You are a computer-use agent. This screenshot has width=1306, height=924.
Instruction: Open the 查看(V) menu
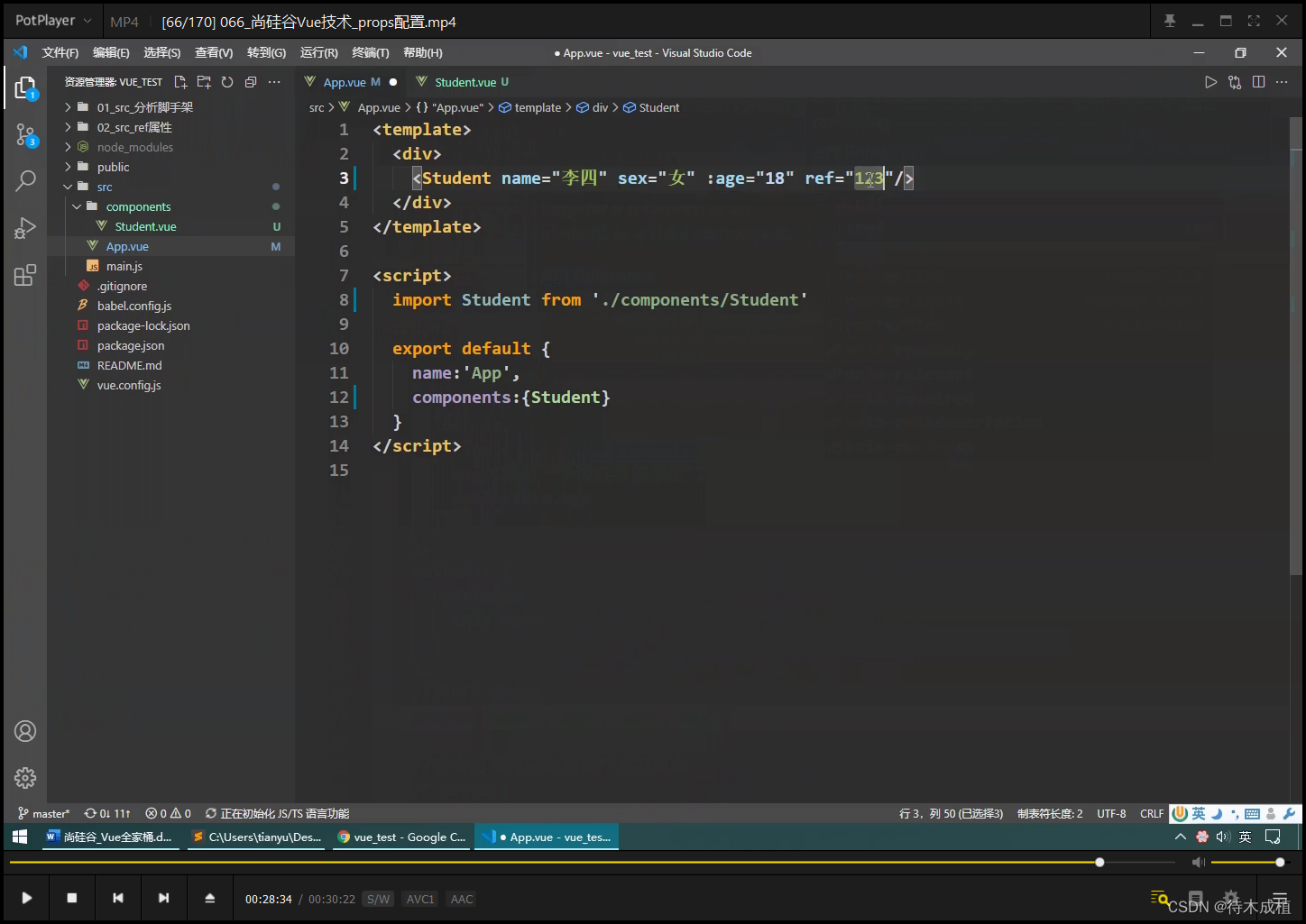click(x=214, y=52)
